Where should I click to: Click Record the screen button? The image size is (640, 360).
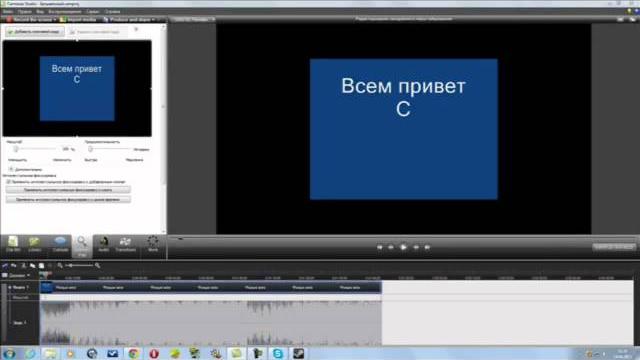point(30,19)
